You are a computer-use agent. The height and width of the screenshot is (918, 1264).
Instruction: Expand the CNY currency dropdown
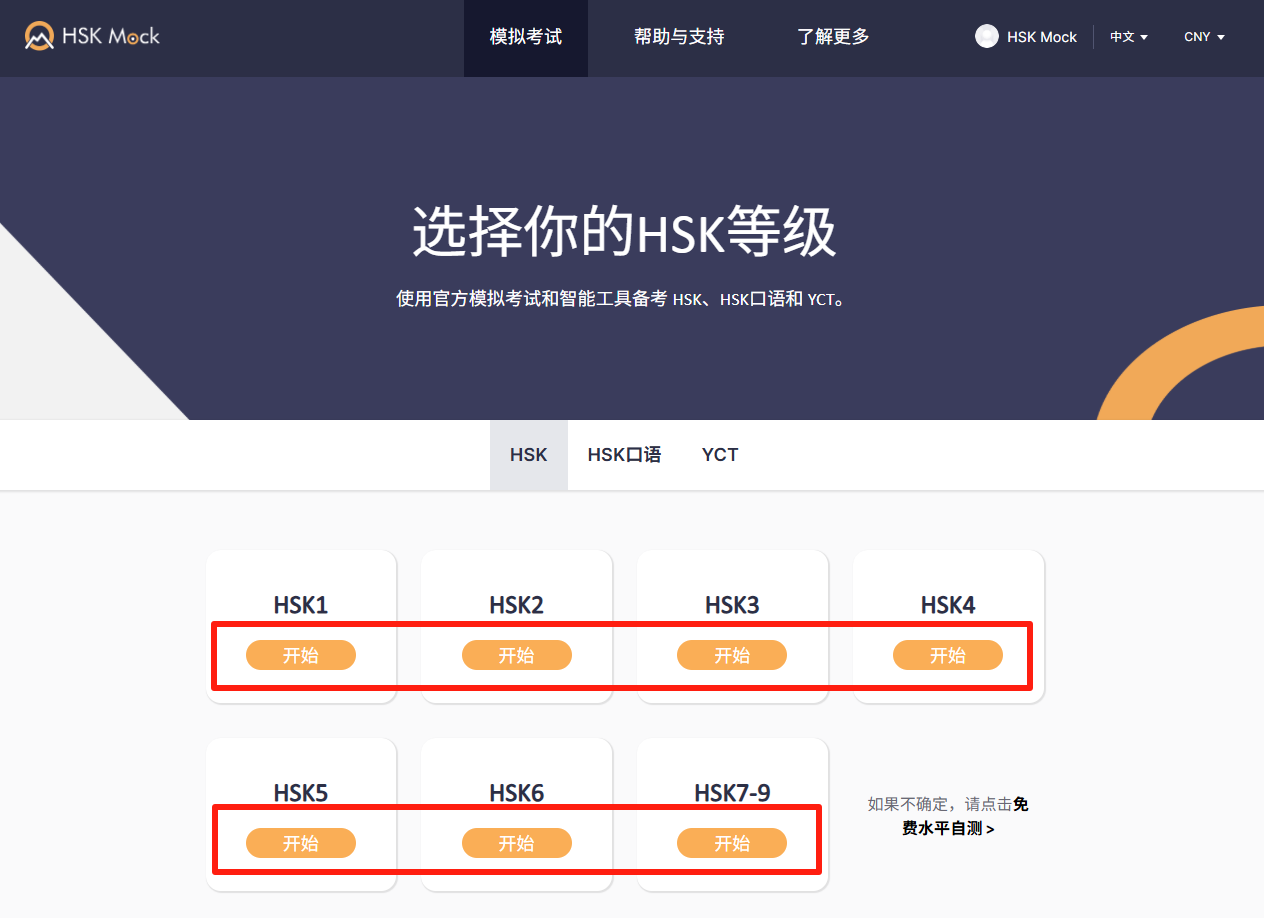(x=1204, y=37)
